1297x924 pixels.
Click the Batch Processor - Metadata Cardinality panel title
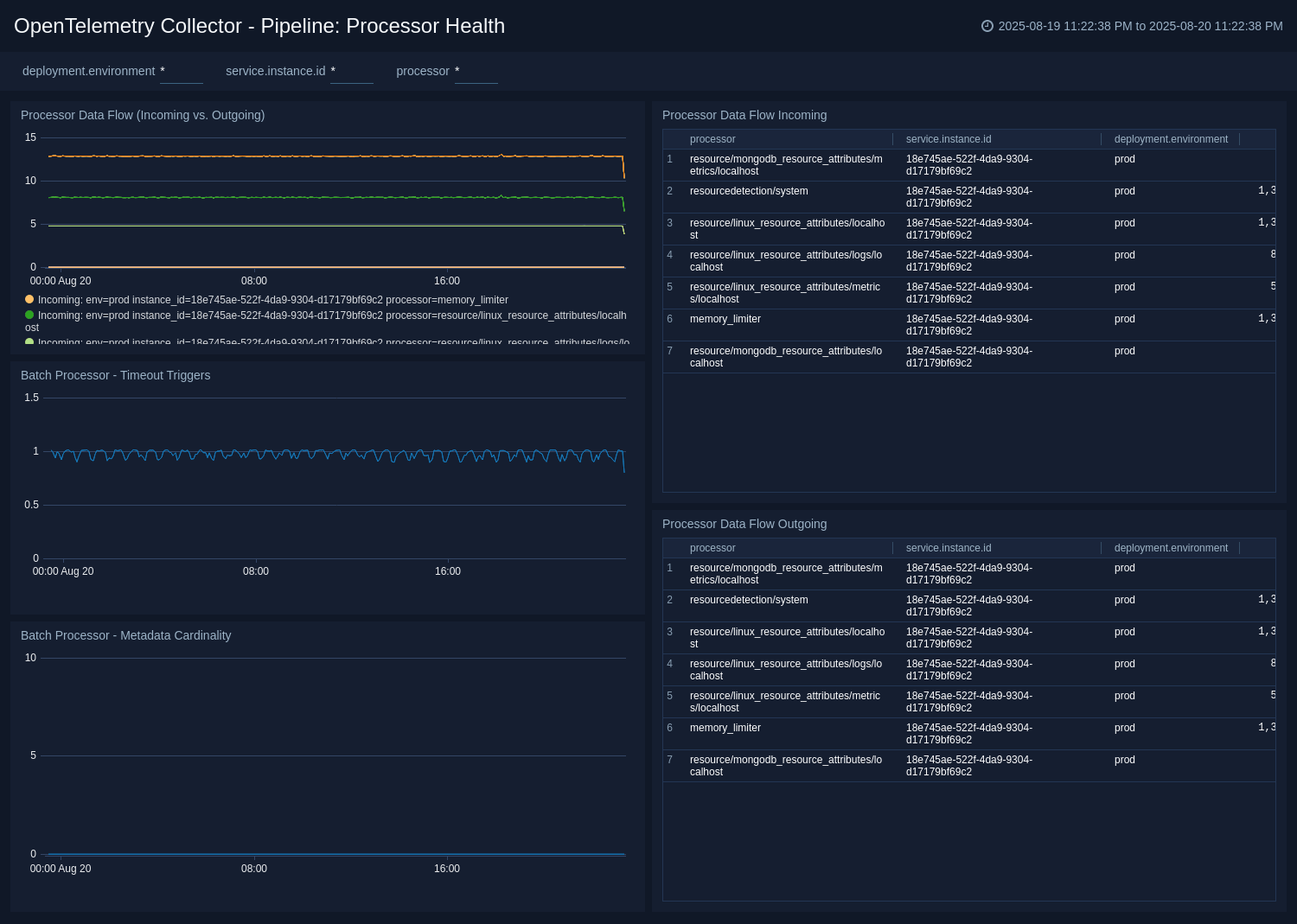click(x=125, y=635)
